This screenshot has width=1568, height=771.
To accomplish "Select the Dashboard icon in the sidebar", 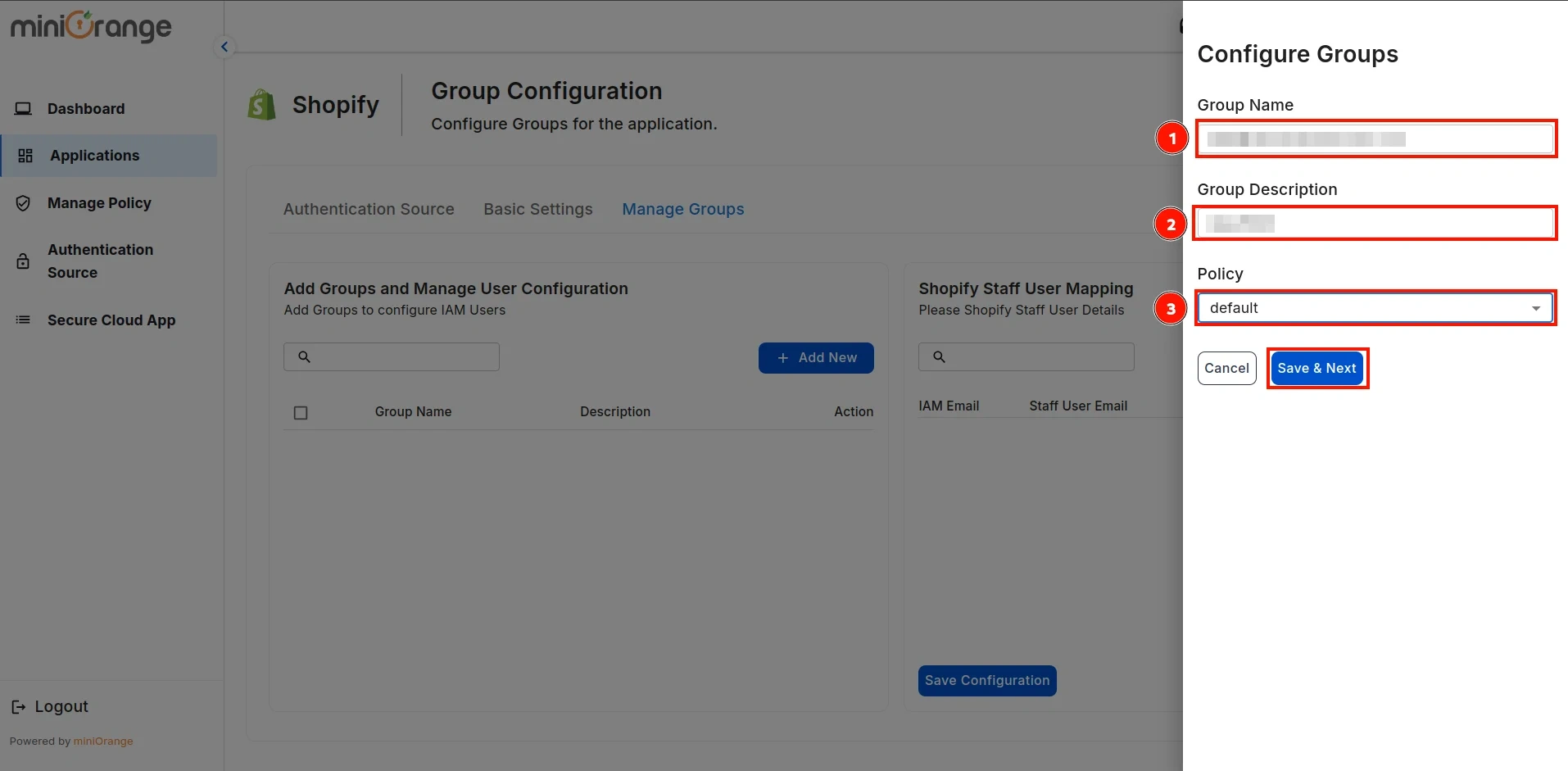I will point(23,107).
